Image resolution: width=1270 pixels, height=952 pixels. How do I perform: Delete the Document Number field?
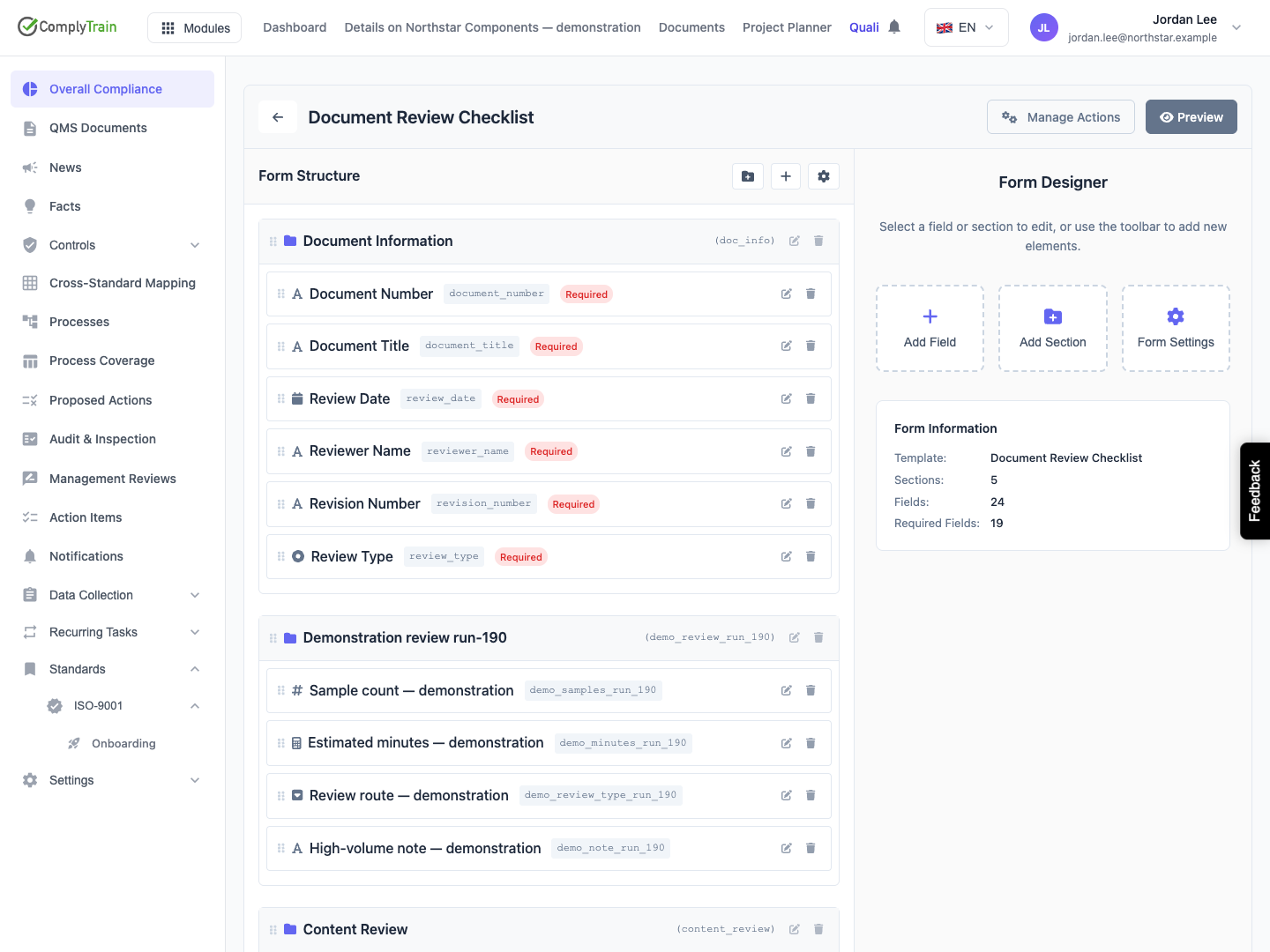(811, 294)
